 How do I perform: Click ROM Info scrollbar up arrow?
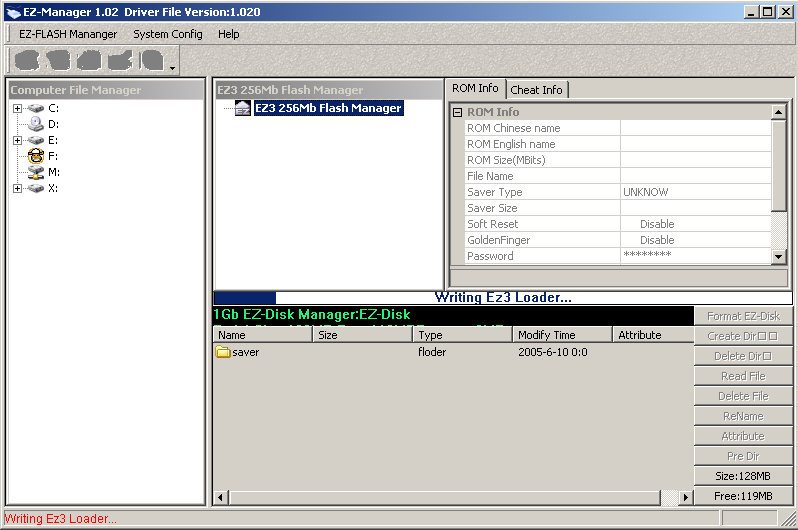[778, 112]
